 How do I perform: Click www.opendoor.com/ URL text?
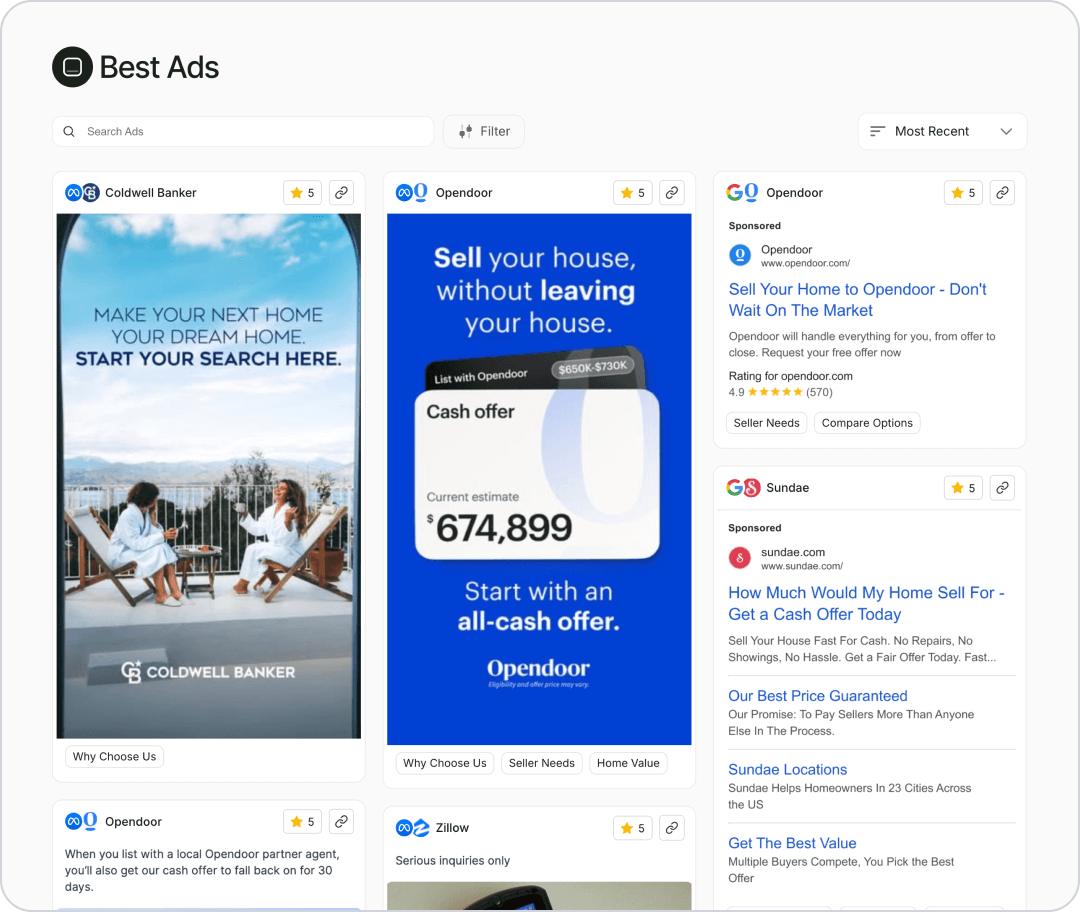[x=805, y=263]
